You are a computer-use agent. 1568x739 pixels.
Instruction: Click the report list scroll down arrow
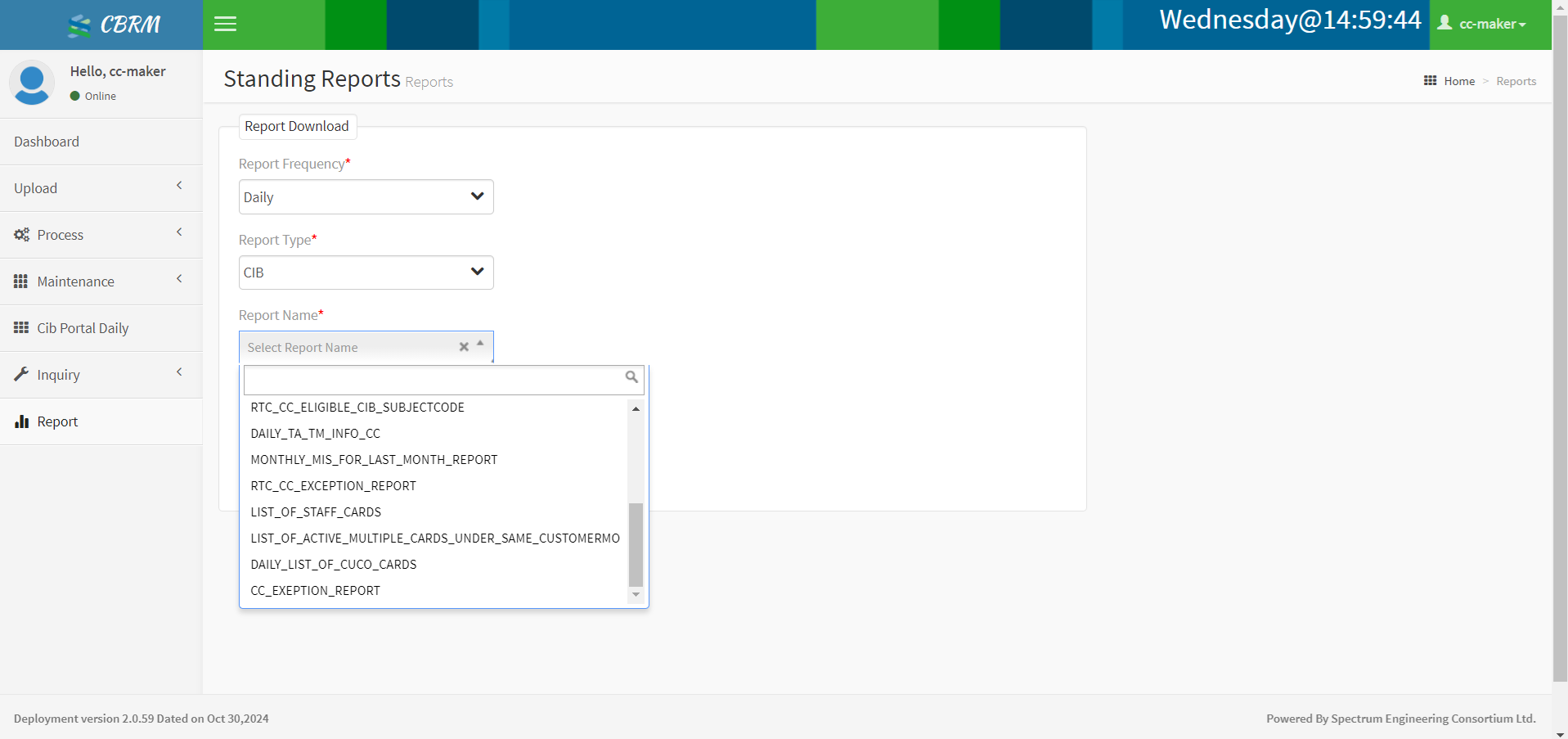[x=636, y=595]
